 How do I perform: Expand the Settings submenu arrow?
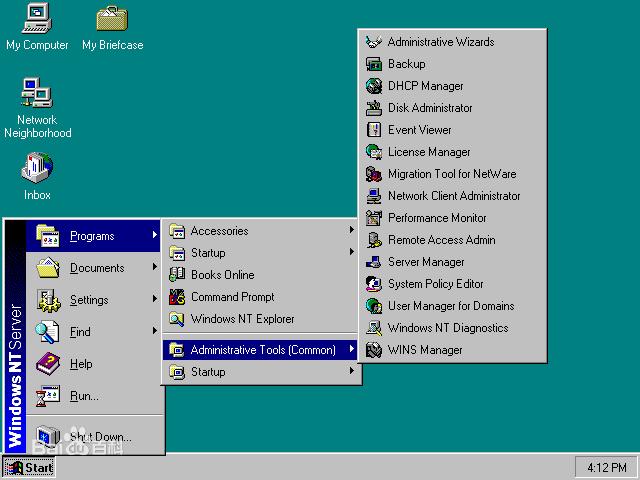pos(155,299)
